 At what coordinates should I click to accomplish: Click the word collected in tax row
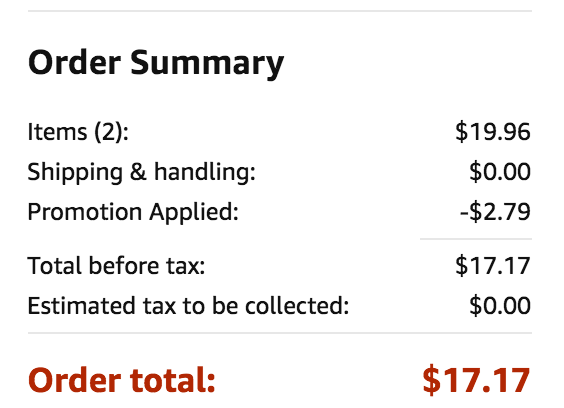[297, 306]
